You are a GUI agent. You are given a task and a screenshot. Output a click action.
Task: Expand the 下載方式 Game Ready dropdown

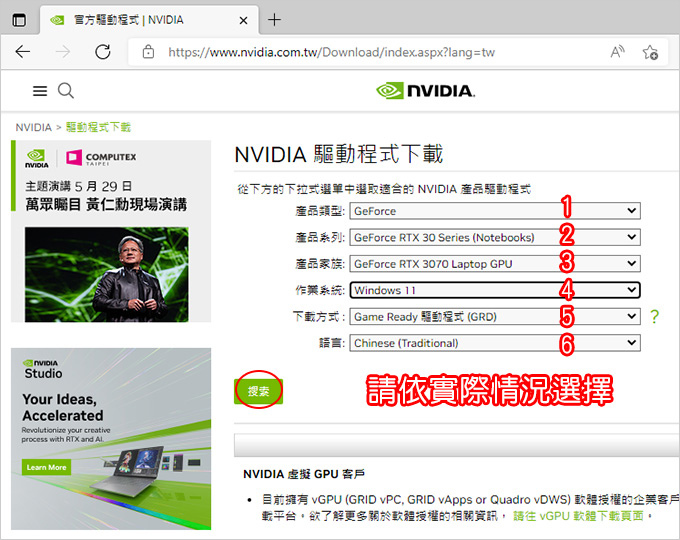495,317
